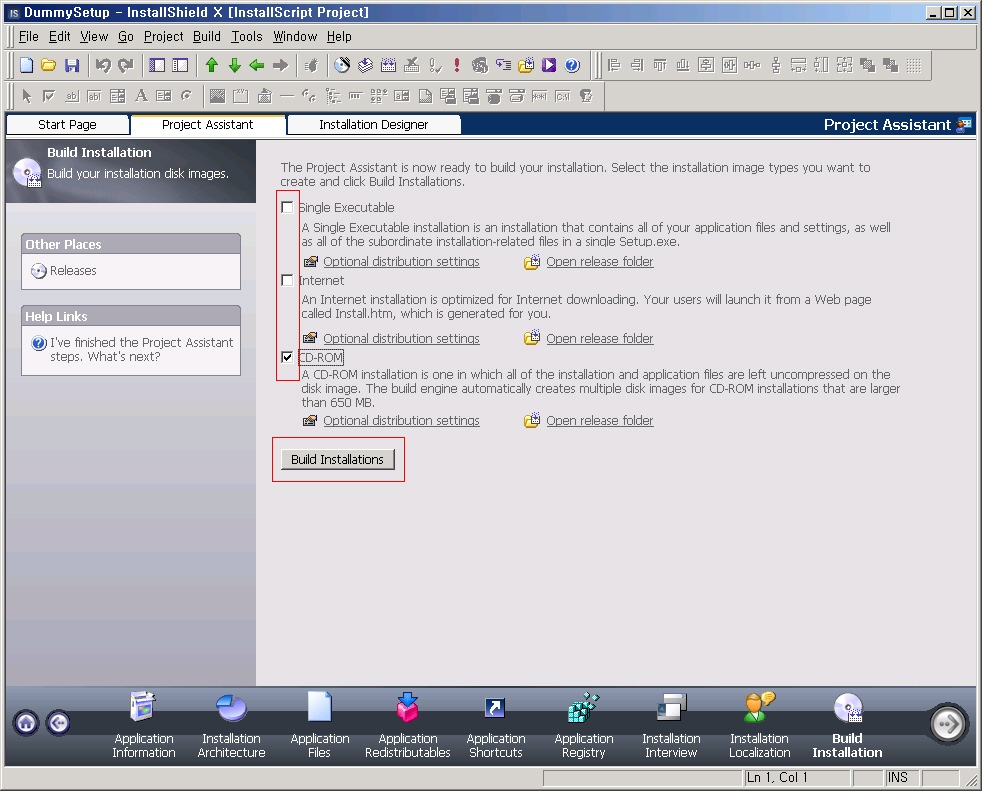Click Open release folder under Internet
This screenshot has width=982, height=791.
click(599, 338)
